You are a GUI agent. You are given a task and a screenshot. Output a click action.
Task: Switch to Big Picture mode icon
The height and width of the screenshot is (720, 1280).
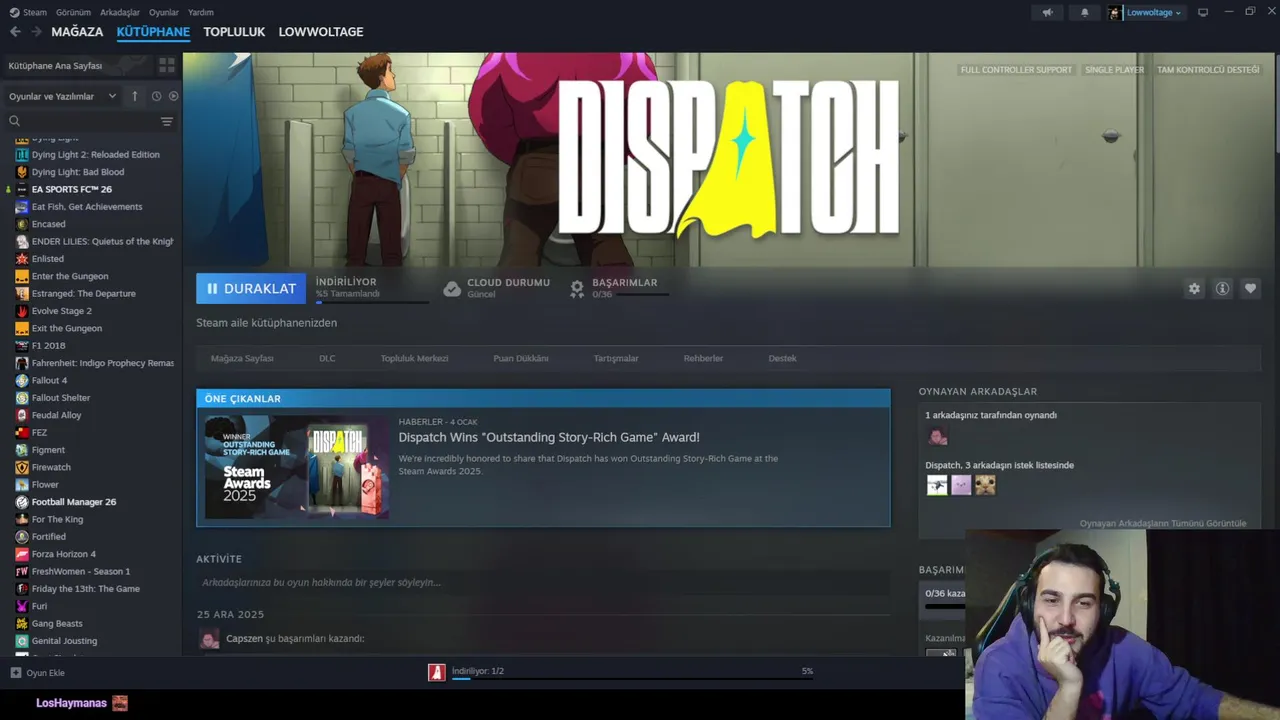pyautogui.click(x=1203, y=12)
